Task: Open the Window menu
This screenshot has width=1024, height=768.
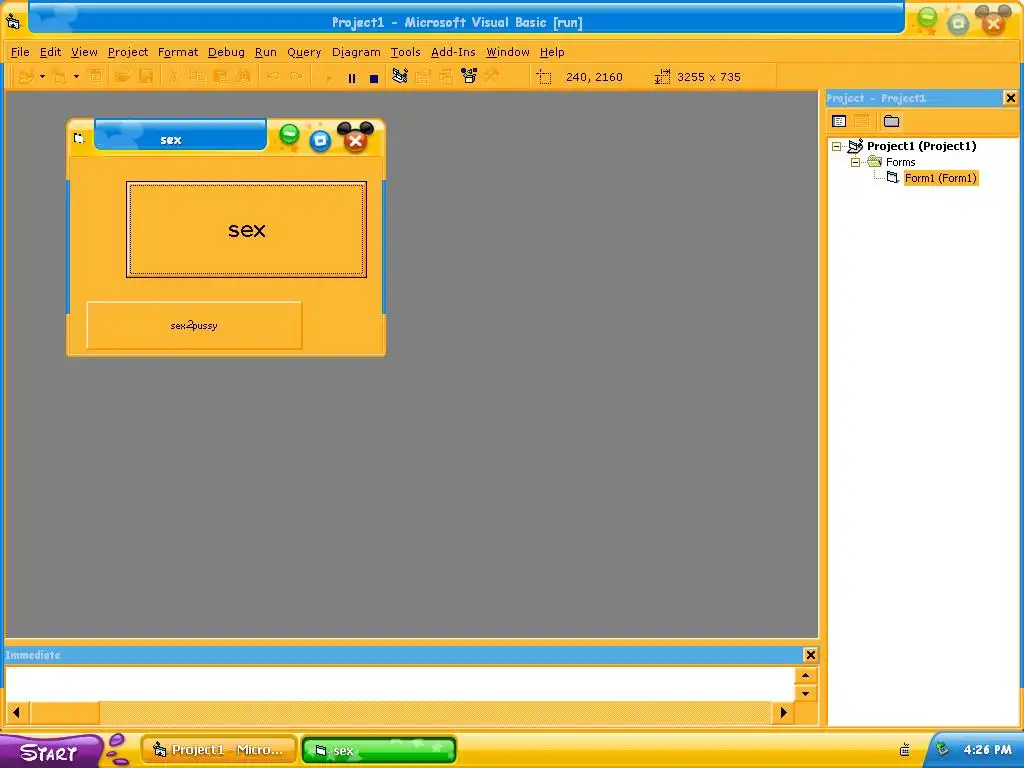Action: pyautogui.click(x=507, y=52)
